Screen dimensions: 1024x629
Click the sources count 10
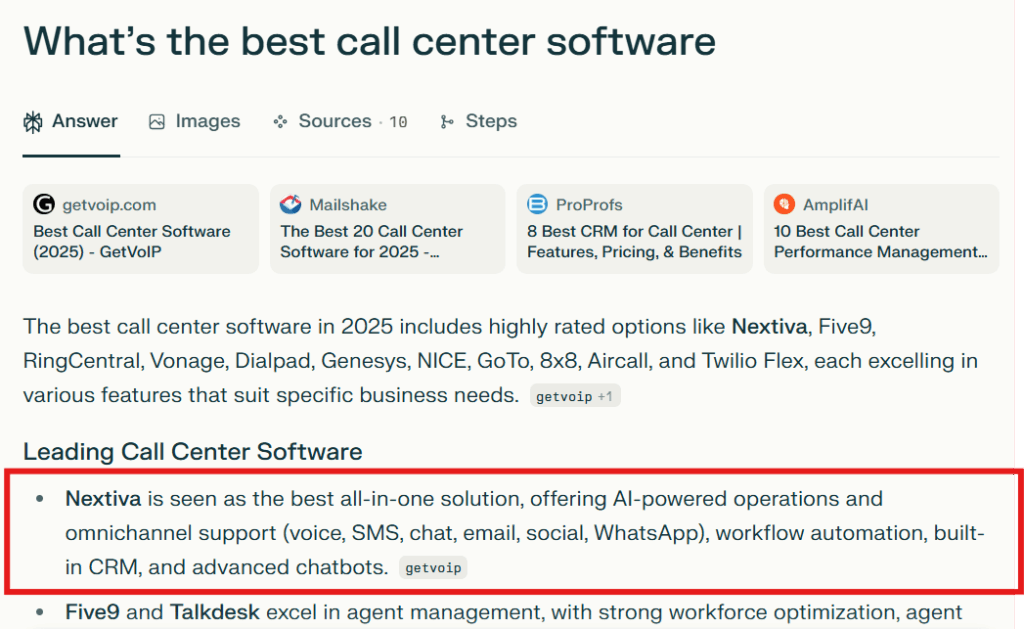pyautogui.click(x=398, y=122)
